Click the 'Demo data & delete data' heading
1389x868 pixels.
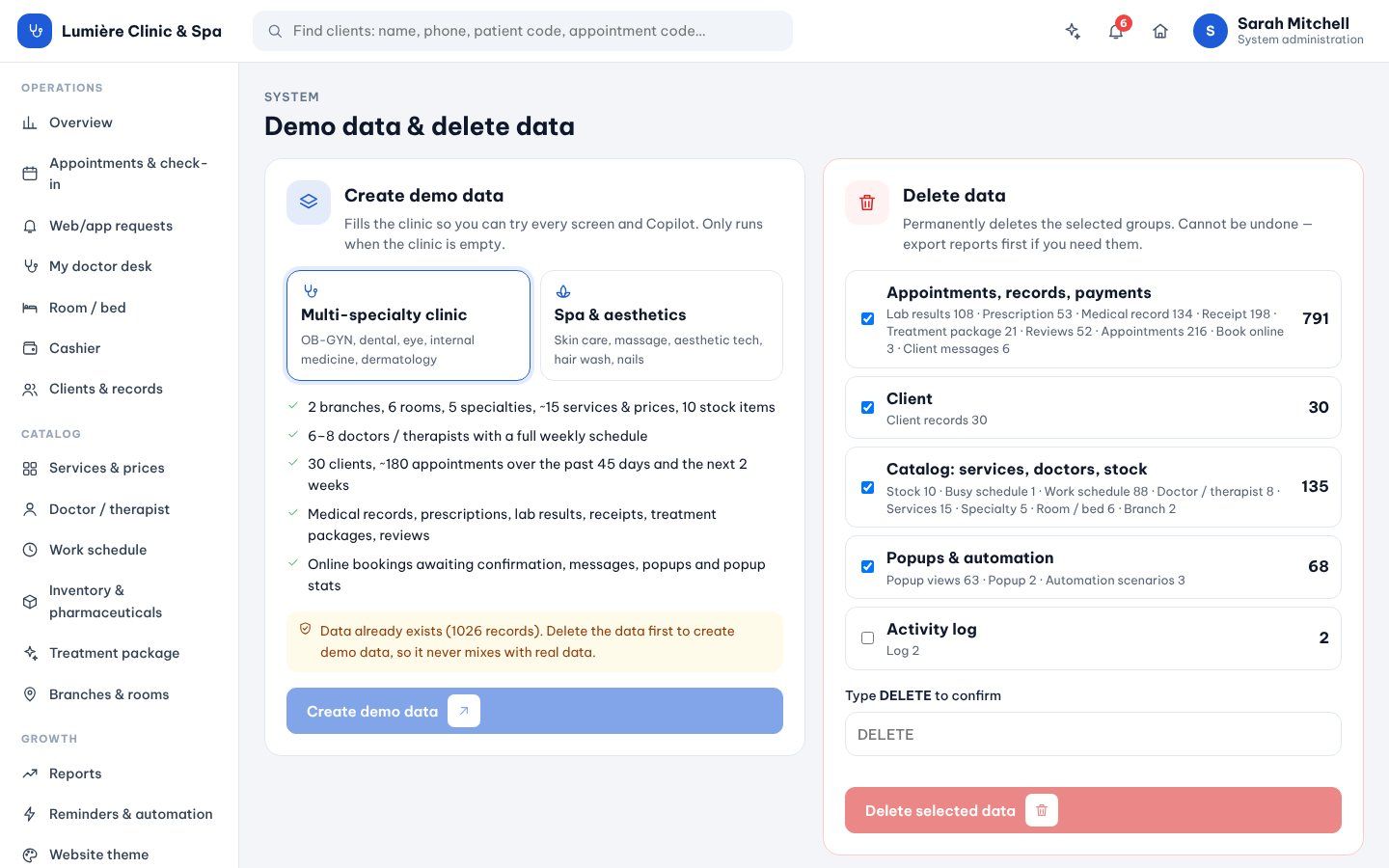point(420,126)
